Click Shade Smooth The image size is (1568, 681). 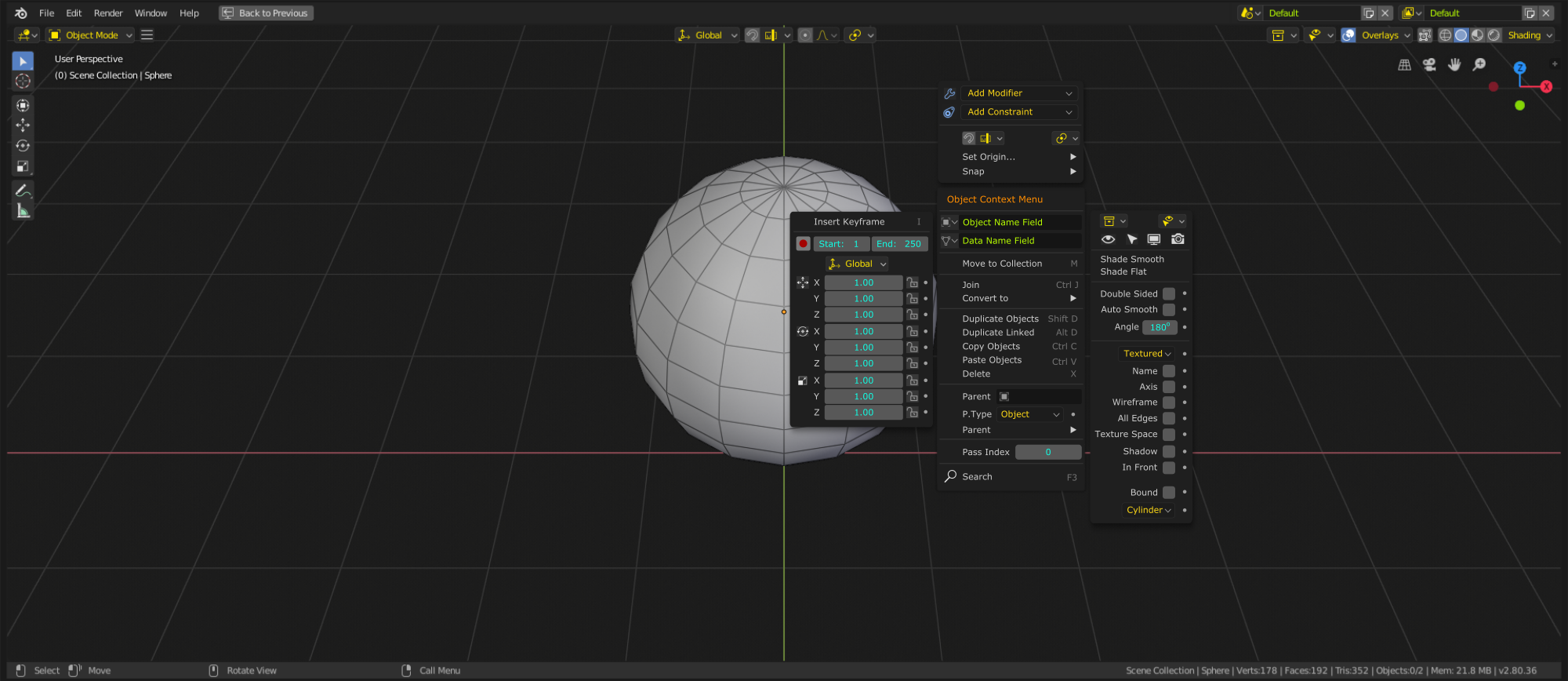[x=1131, y=260]
